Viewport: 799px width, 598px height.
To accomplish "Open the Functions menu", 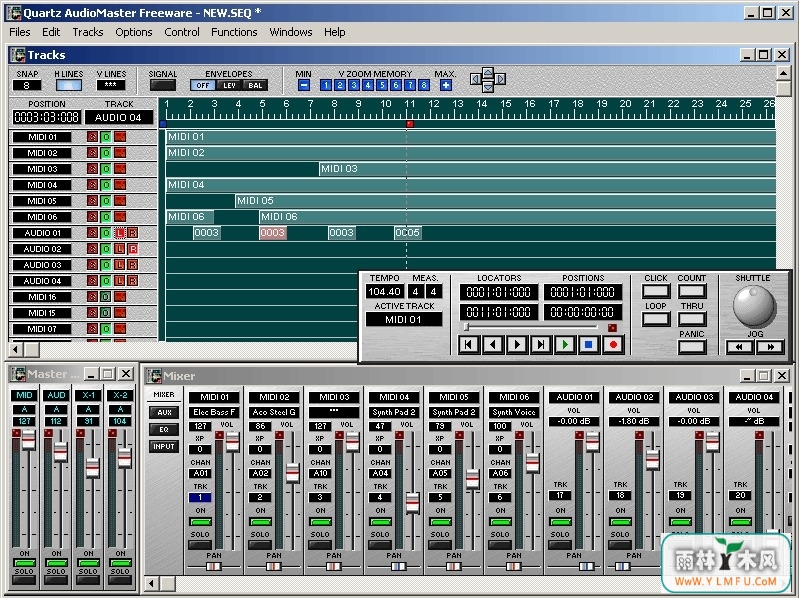I will click(234, 32).
